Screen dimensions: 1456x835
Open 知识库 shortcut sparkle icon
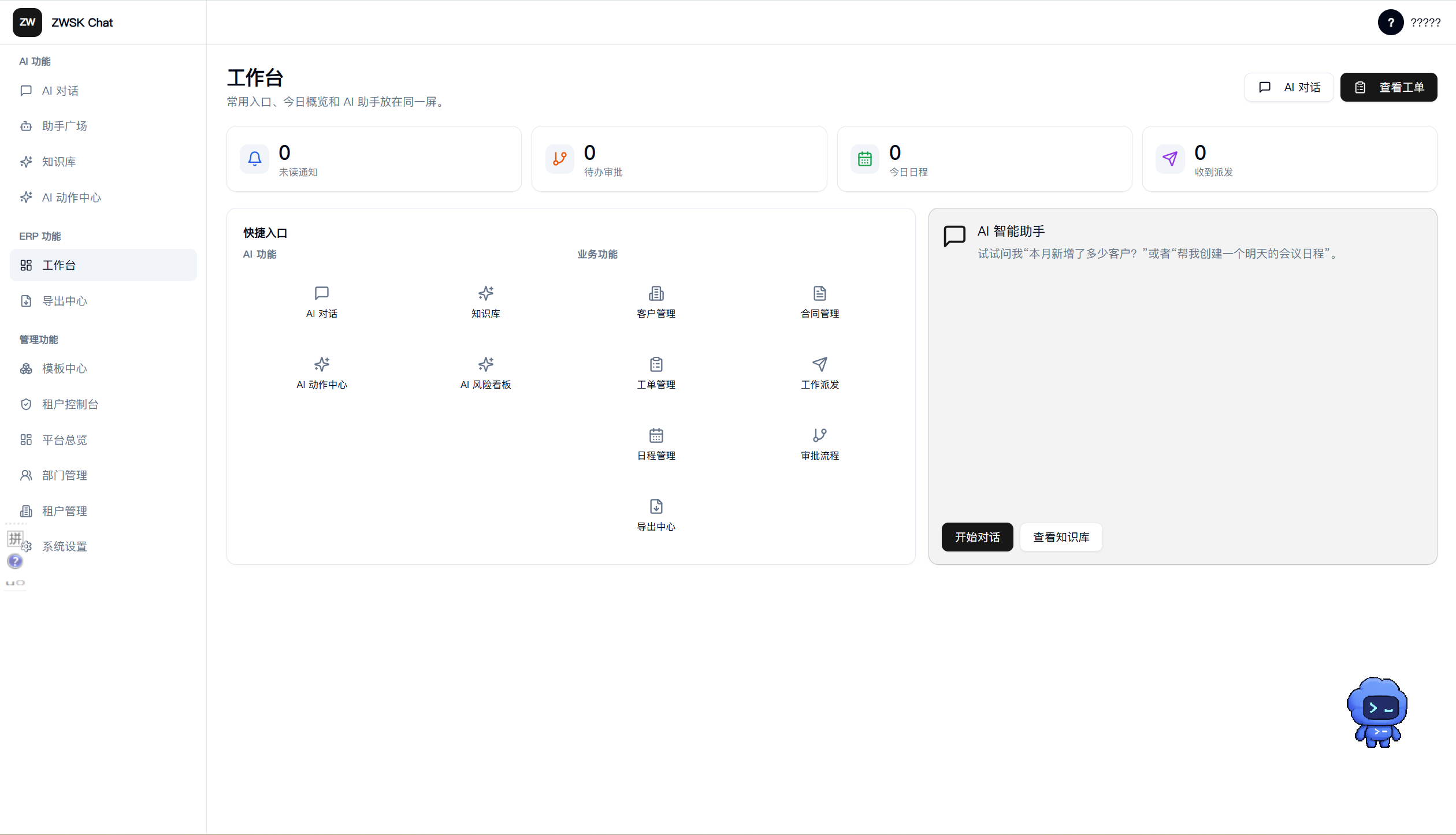[486, 293]
